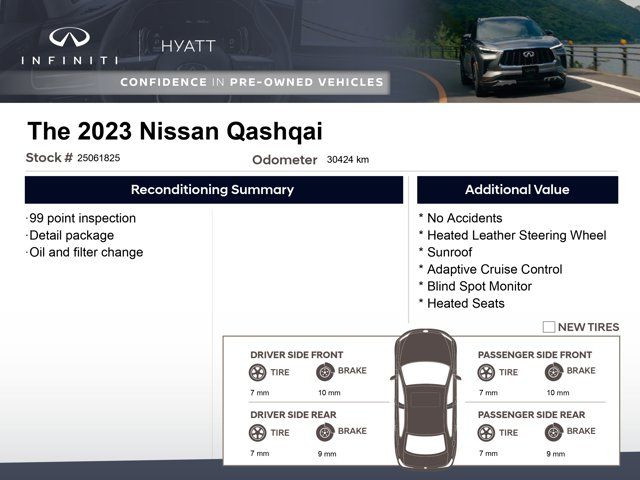Click the top-down car diagram
The height and width of the screenshot is (480, 640).
pos(426,399)
